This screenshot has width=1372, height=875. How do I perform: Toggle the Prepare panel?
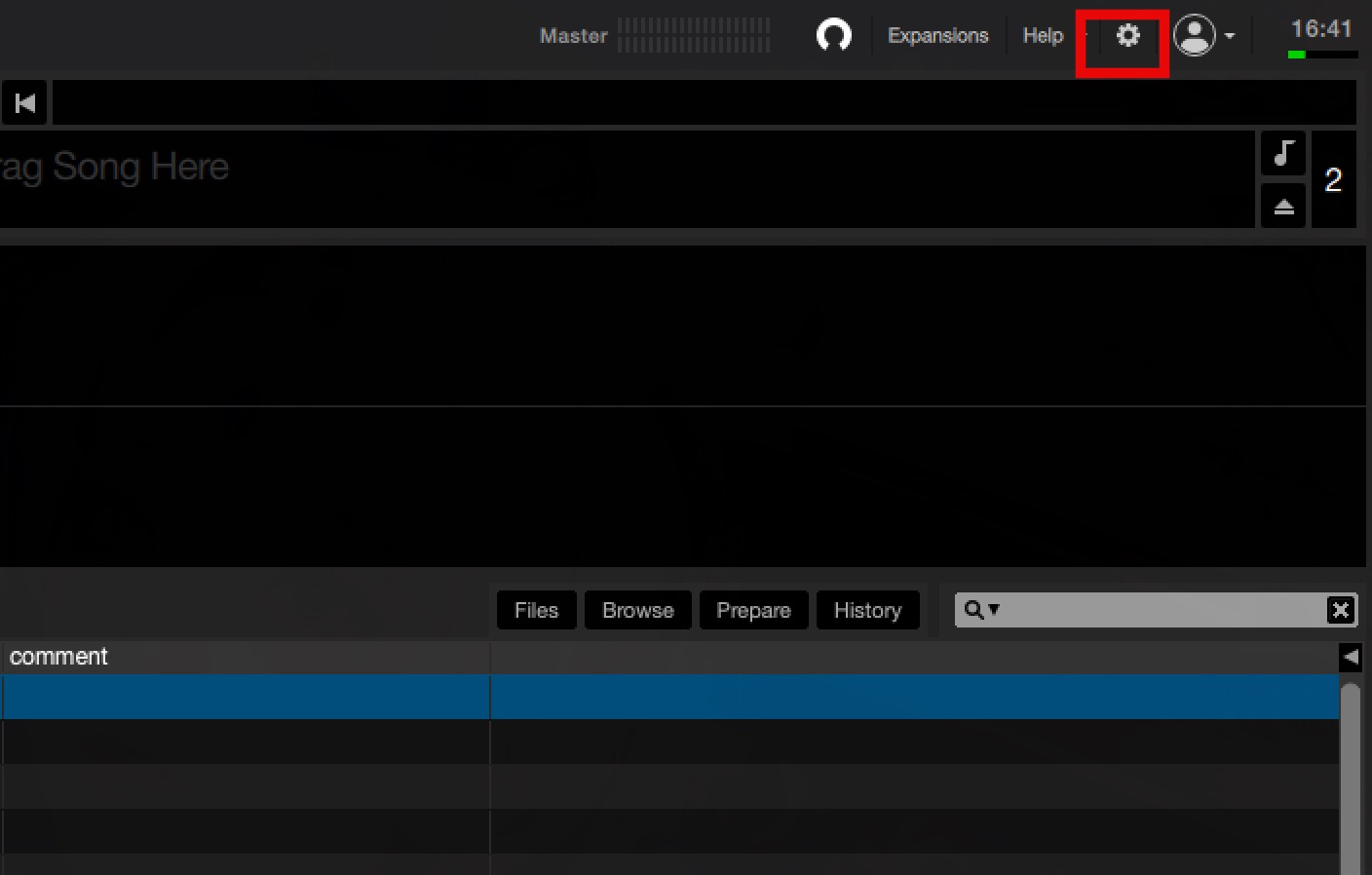coord(753,610)
